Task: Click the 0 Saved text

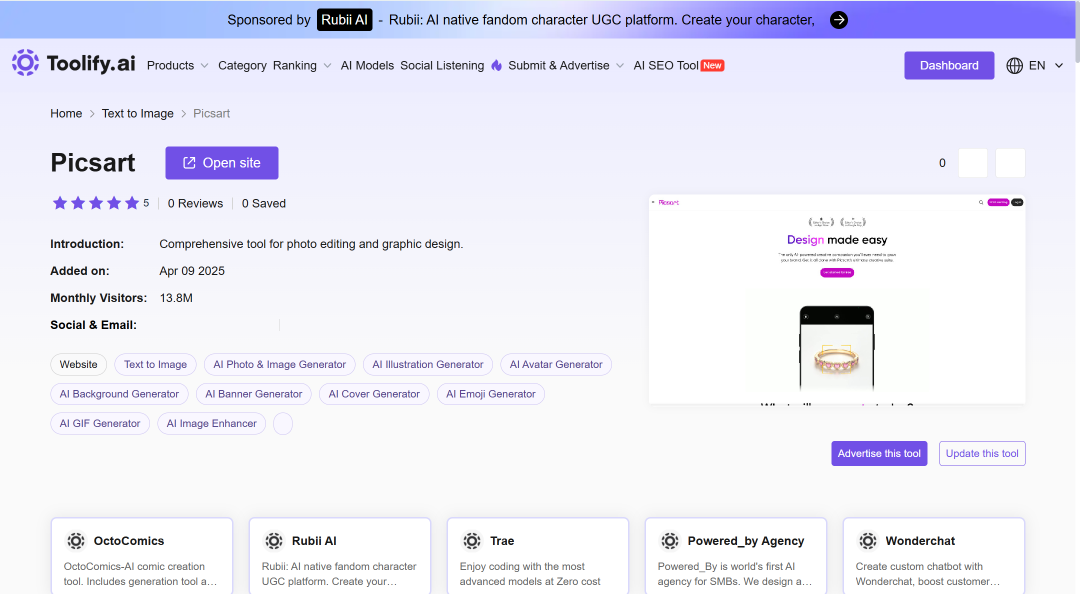Action: click(264, 203)
